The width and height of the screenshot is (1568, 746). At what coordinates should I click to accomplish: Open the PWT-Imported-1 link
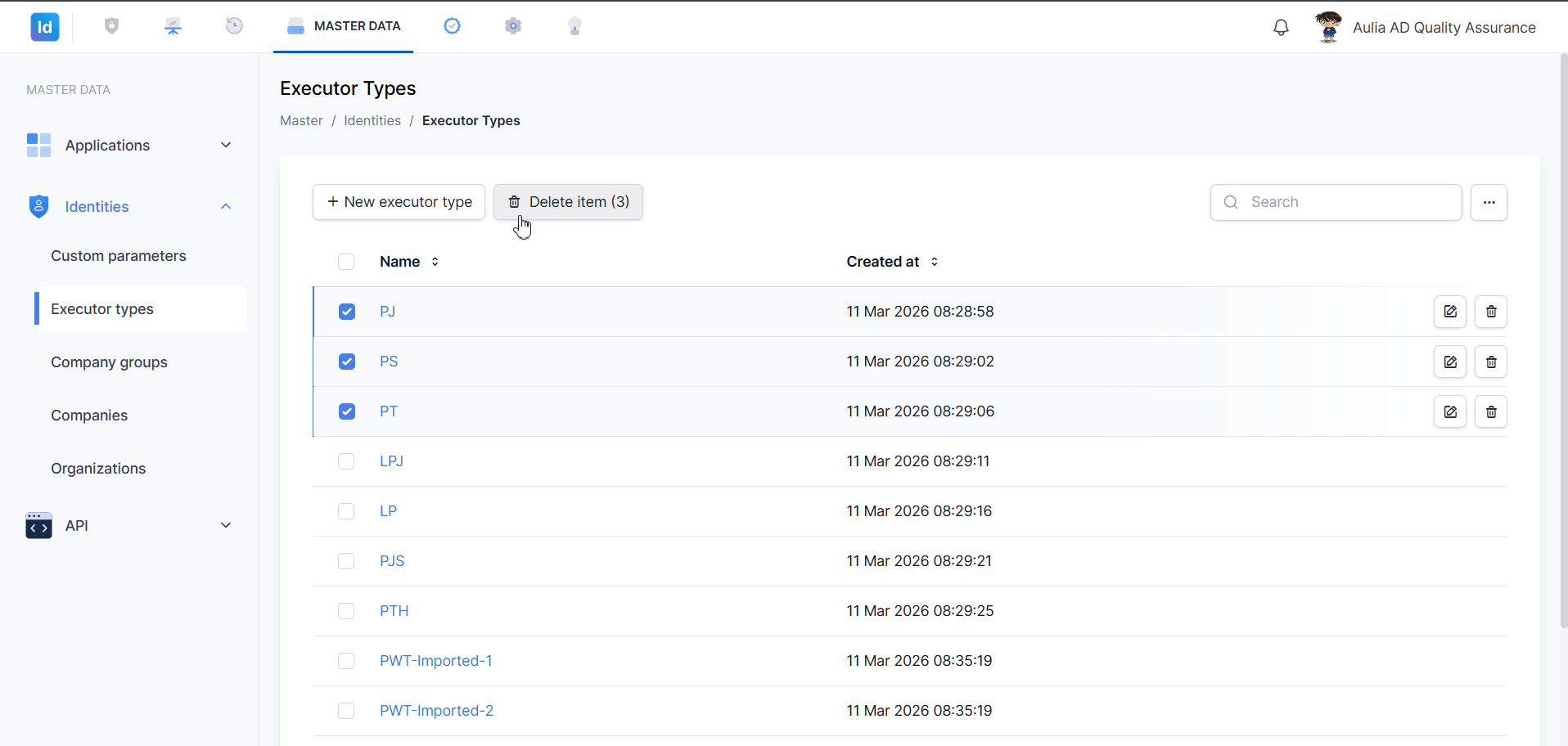[436, 661]
